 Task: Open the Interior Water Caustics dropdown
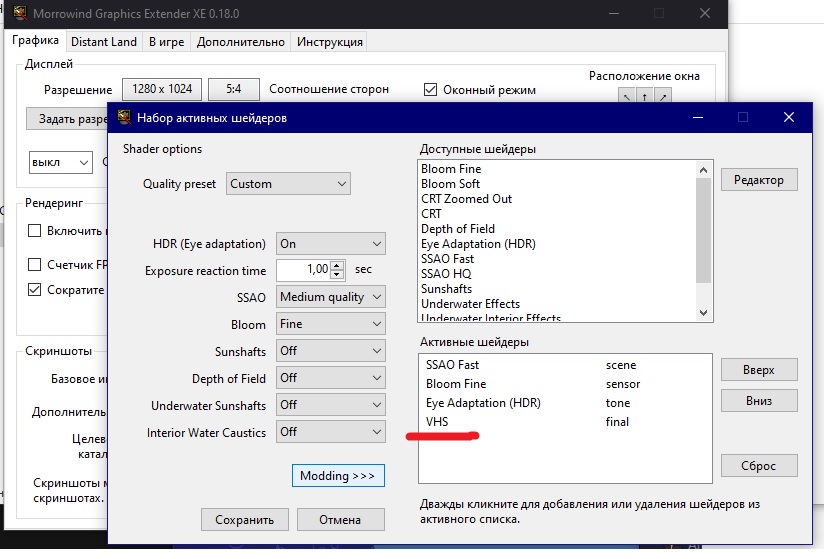pyautogui.click(x=331, y=432)
